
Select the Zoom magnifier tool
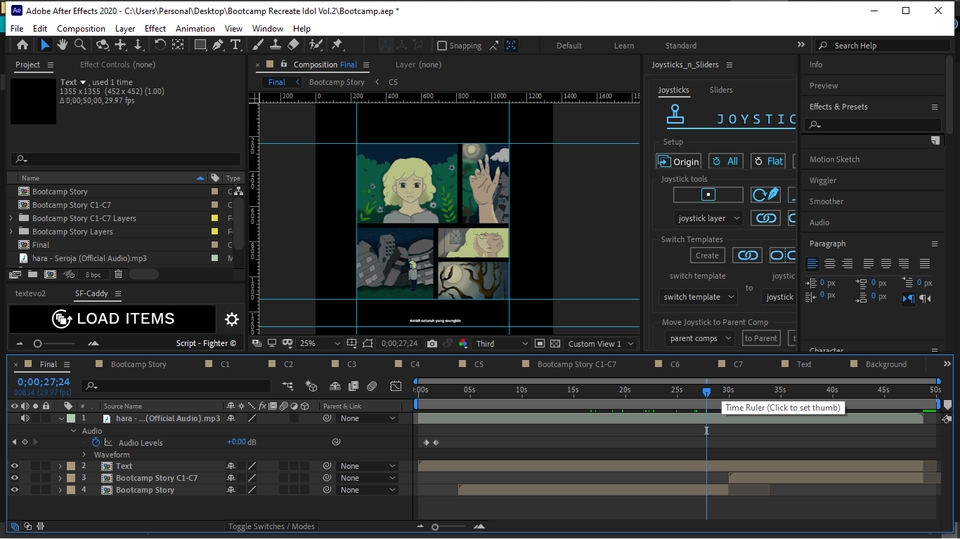click(80, 45)
